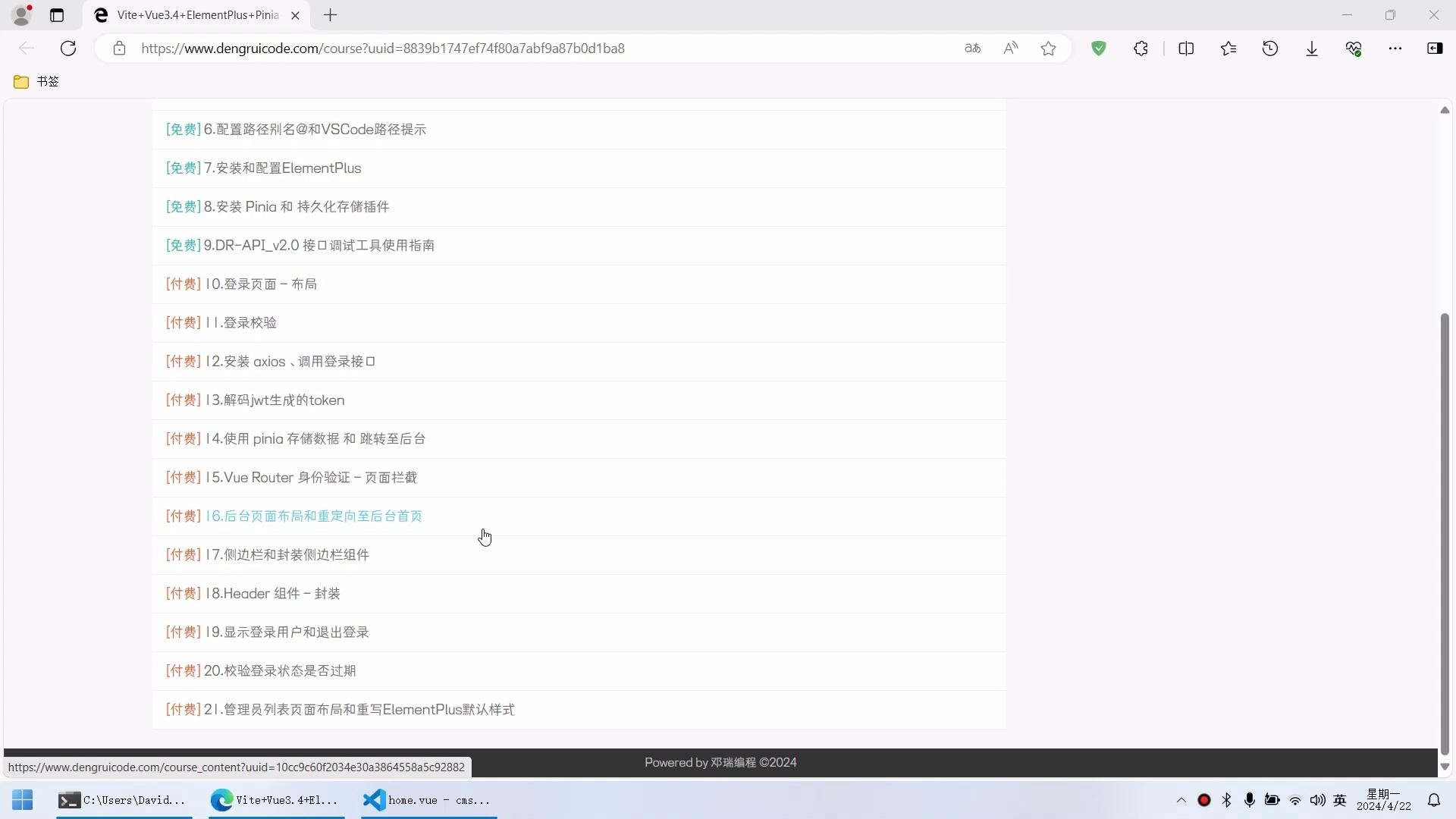Open the Settings and more menu
This screenshot has width=1456, height=819.
1396,48
